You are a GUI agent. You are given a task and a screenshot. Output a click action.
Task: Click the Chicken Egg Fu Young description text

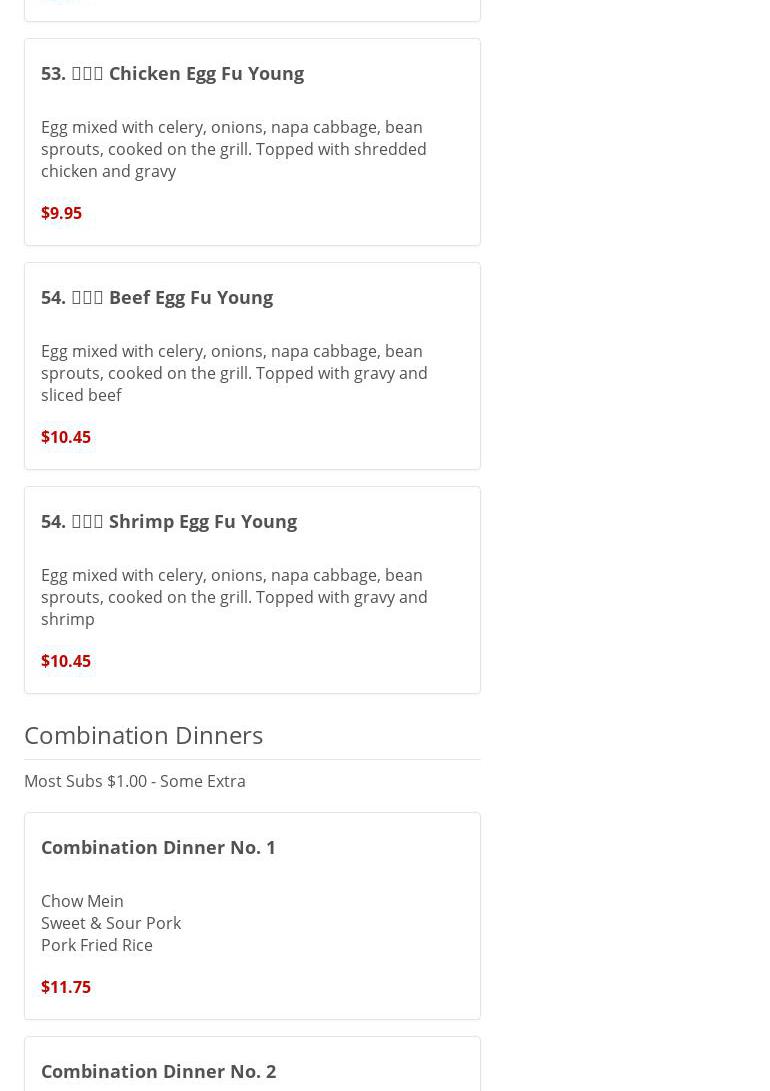pyautogui.click(x=233, y=149)
